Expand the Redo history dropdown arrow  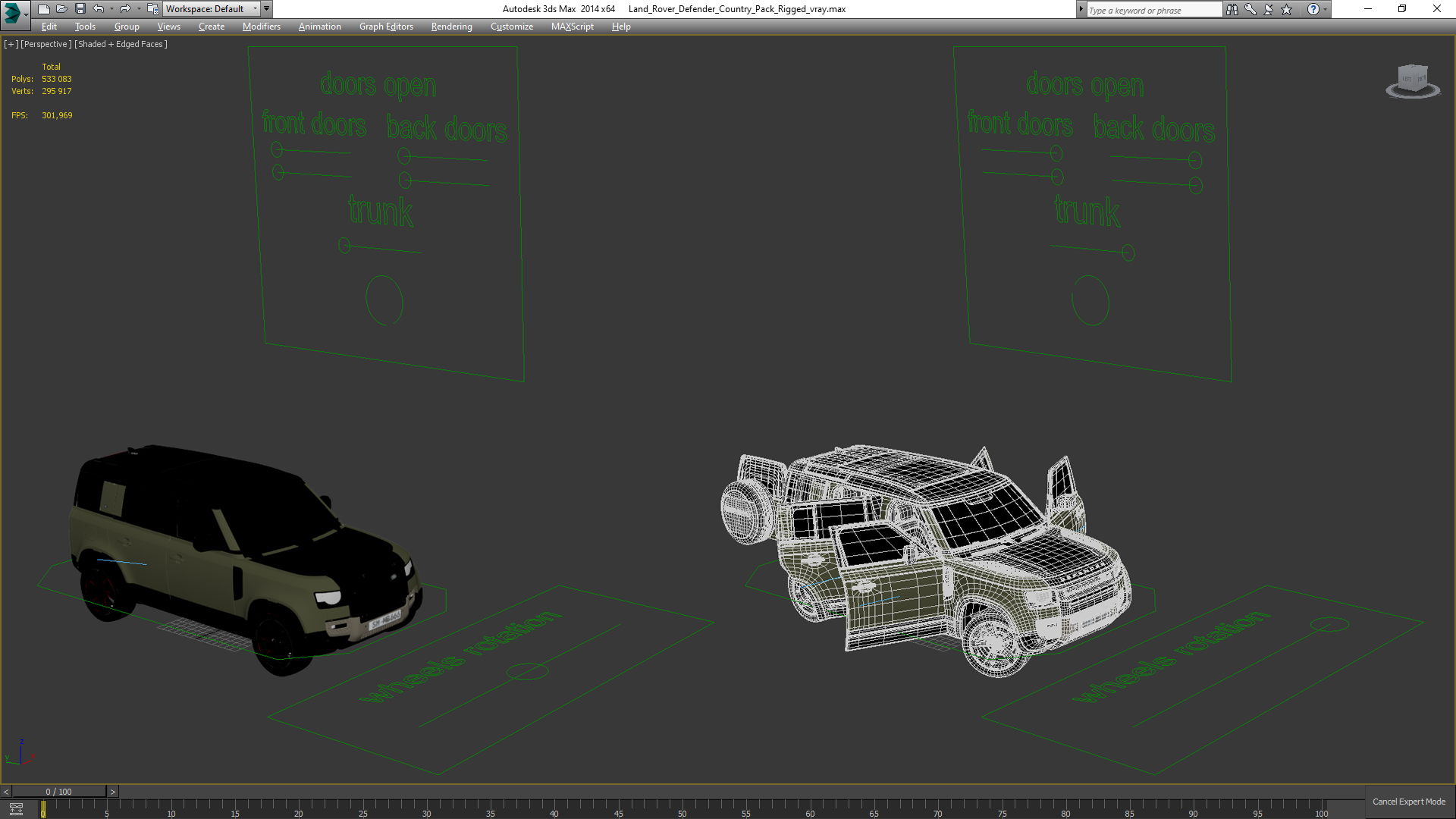pos(139,9)
